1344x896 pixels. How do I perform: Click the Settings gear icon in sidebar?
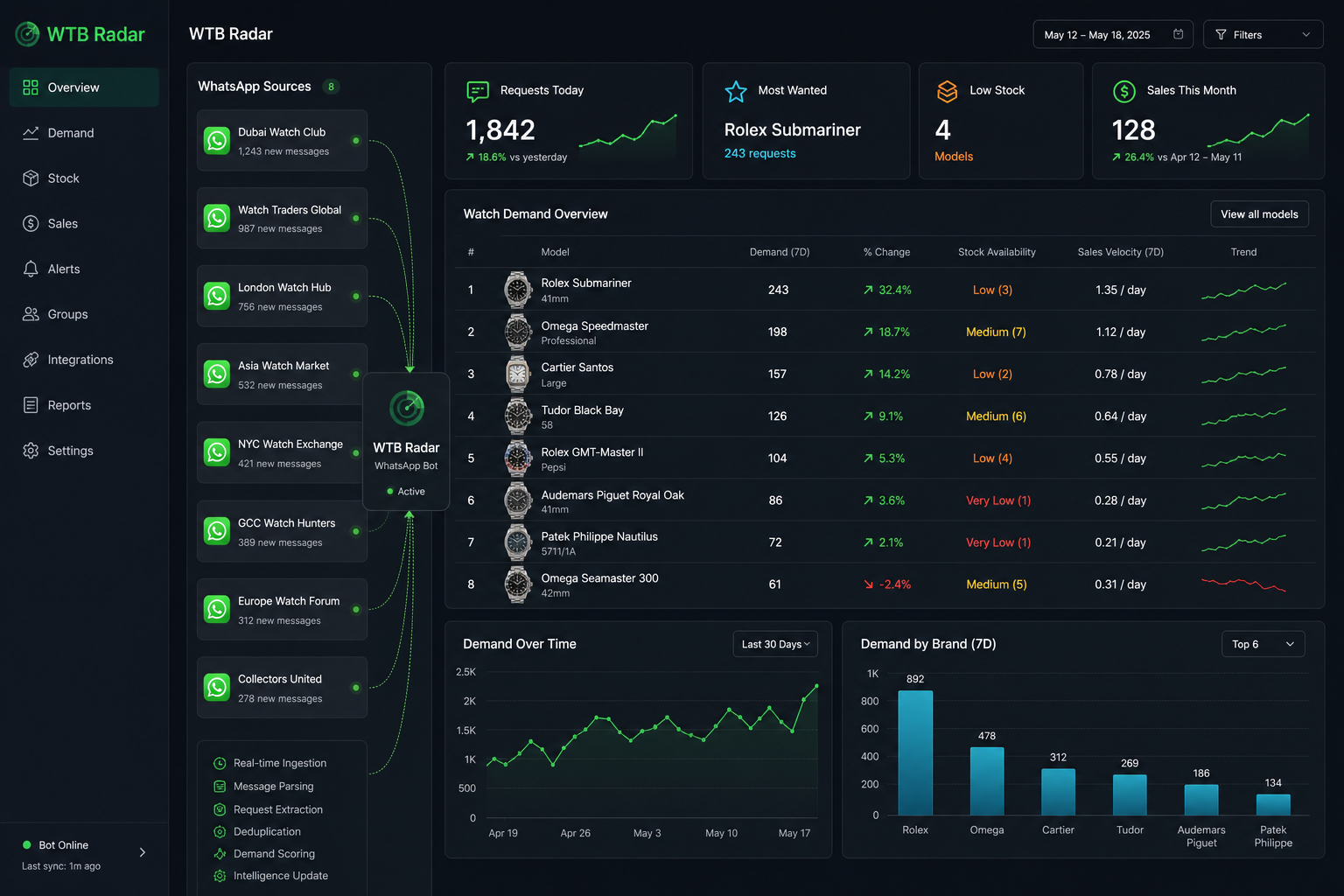(31, 451)
